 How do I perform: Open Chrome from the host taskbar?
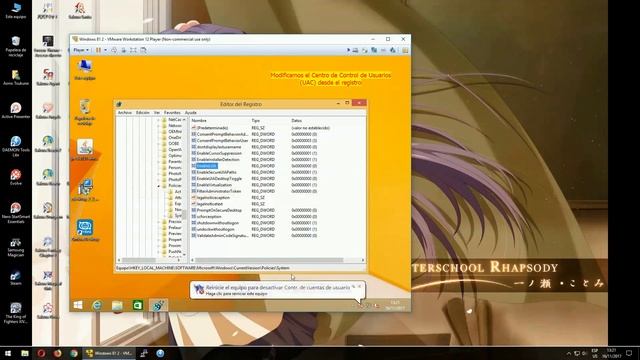73,353
